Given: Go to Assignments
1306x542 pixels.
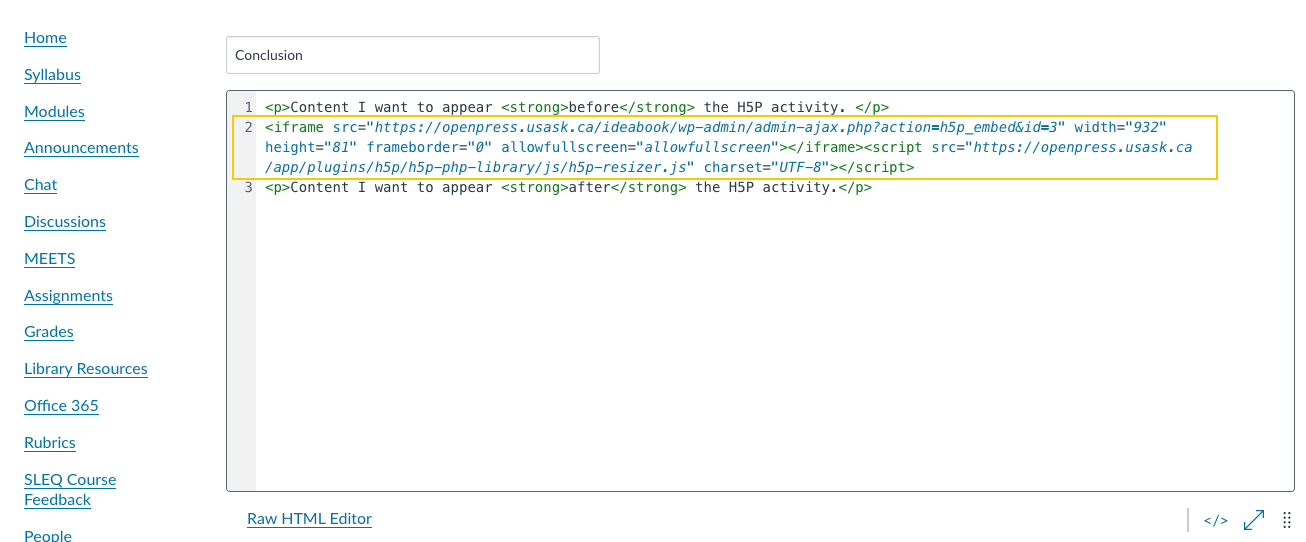Looking at the screenshot, I should [68, 296].
